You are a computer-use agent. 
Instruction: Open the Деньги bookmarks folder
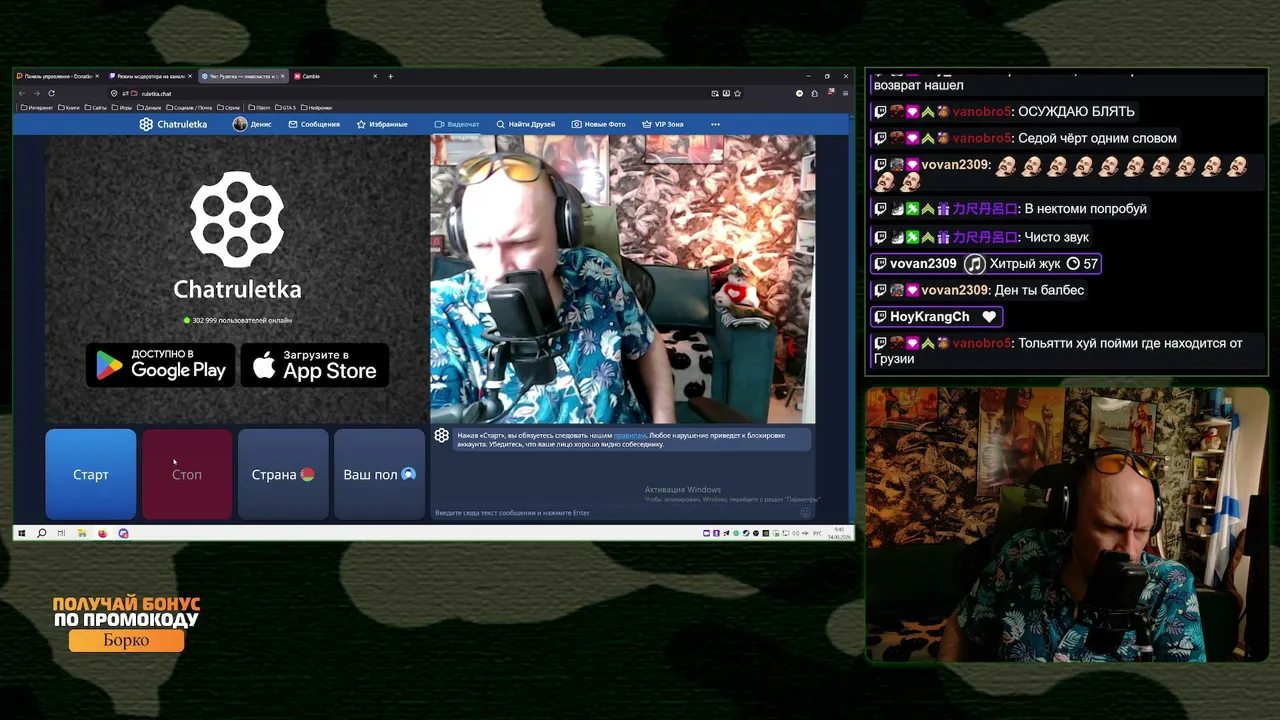pos(149,107)
